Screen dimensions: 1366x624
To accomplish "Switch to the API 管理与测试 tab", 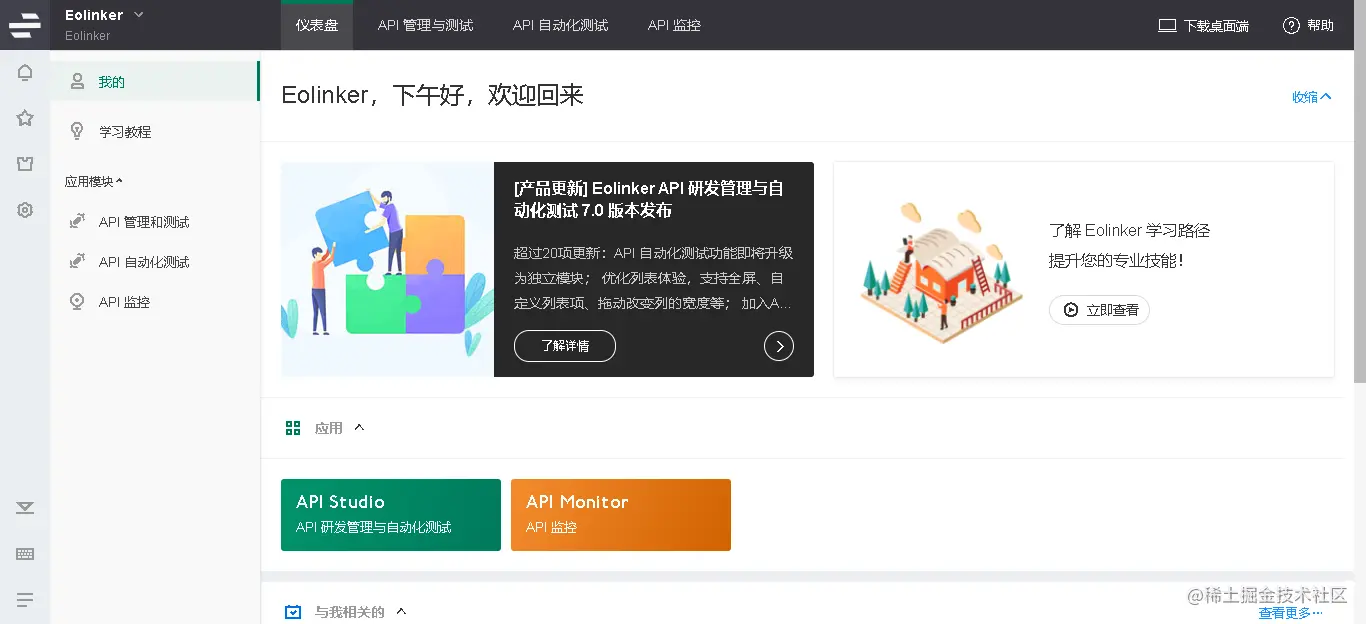I will click(x=425, y=25).
